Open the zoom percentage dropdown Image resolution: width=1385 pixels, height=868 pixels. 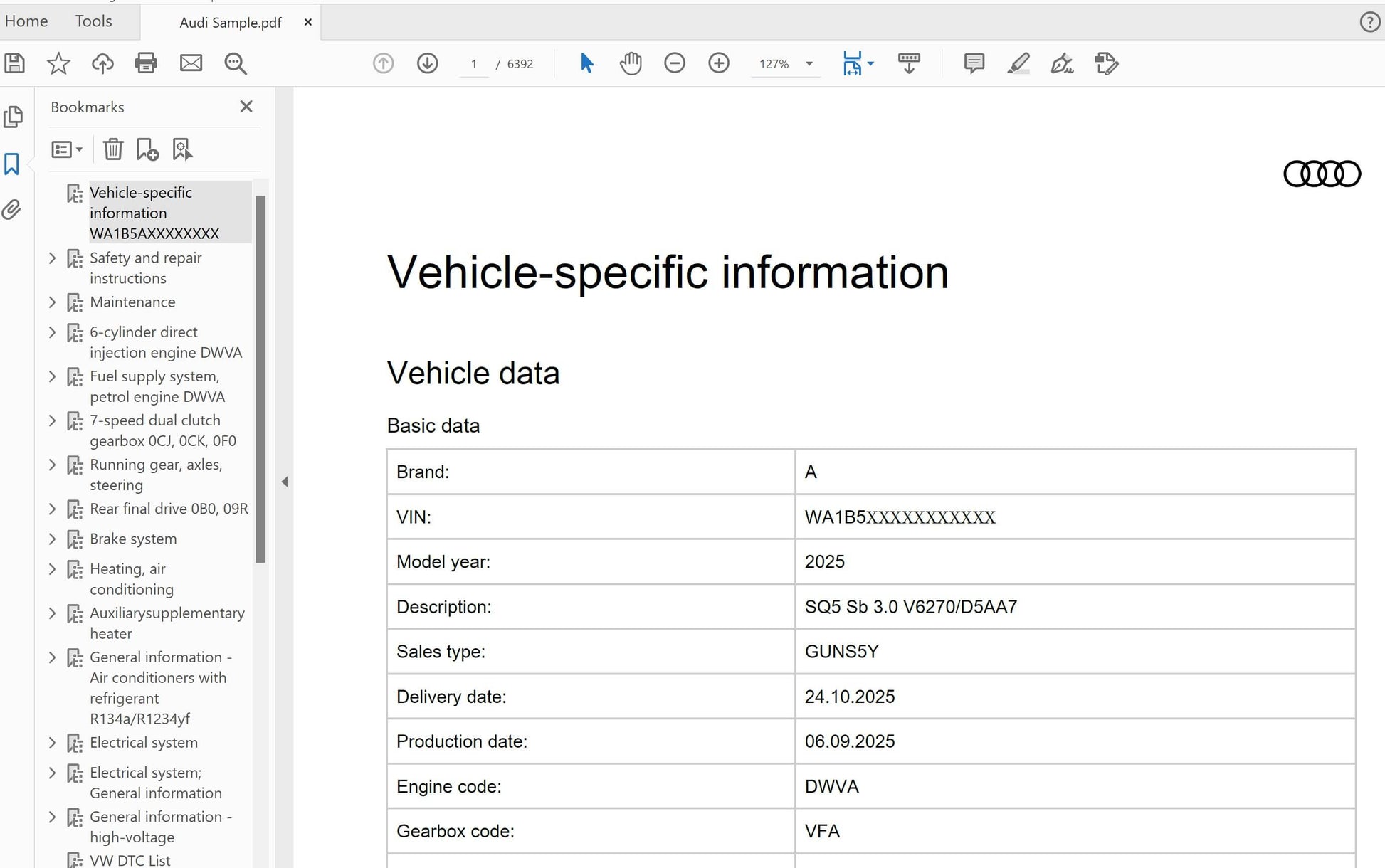tap(808, 63)
